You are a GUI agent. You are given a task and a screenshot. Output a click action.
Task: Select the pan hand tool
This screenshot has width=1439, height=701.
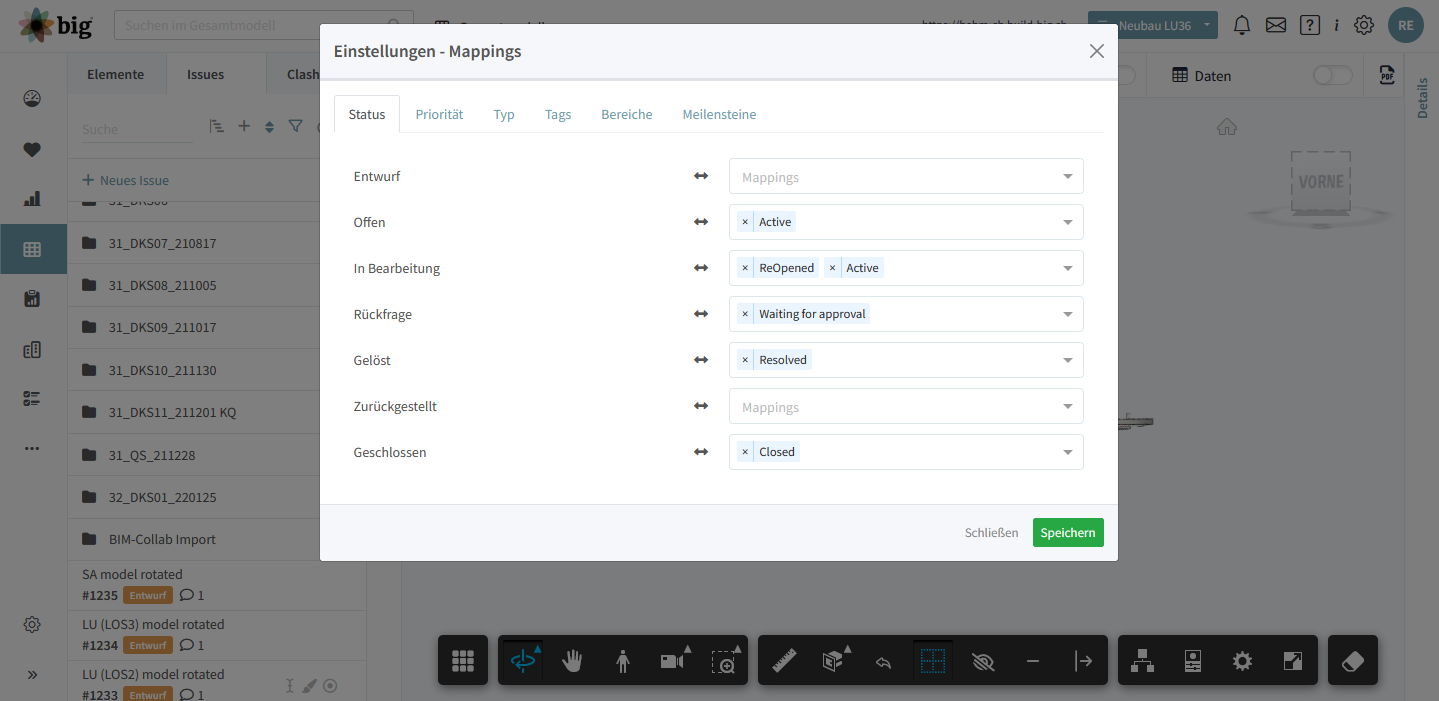(x=572, y=660)
